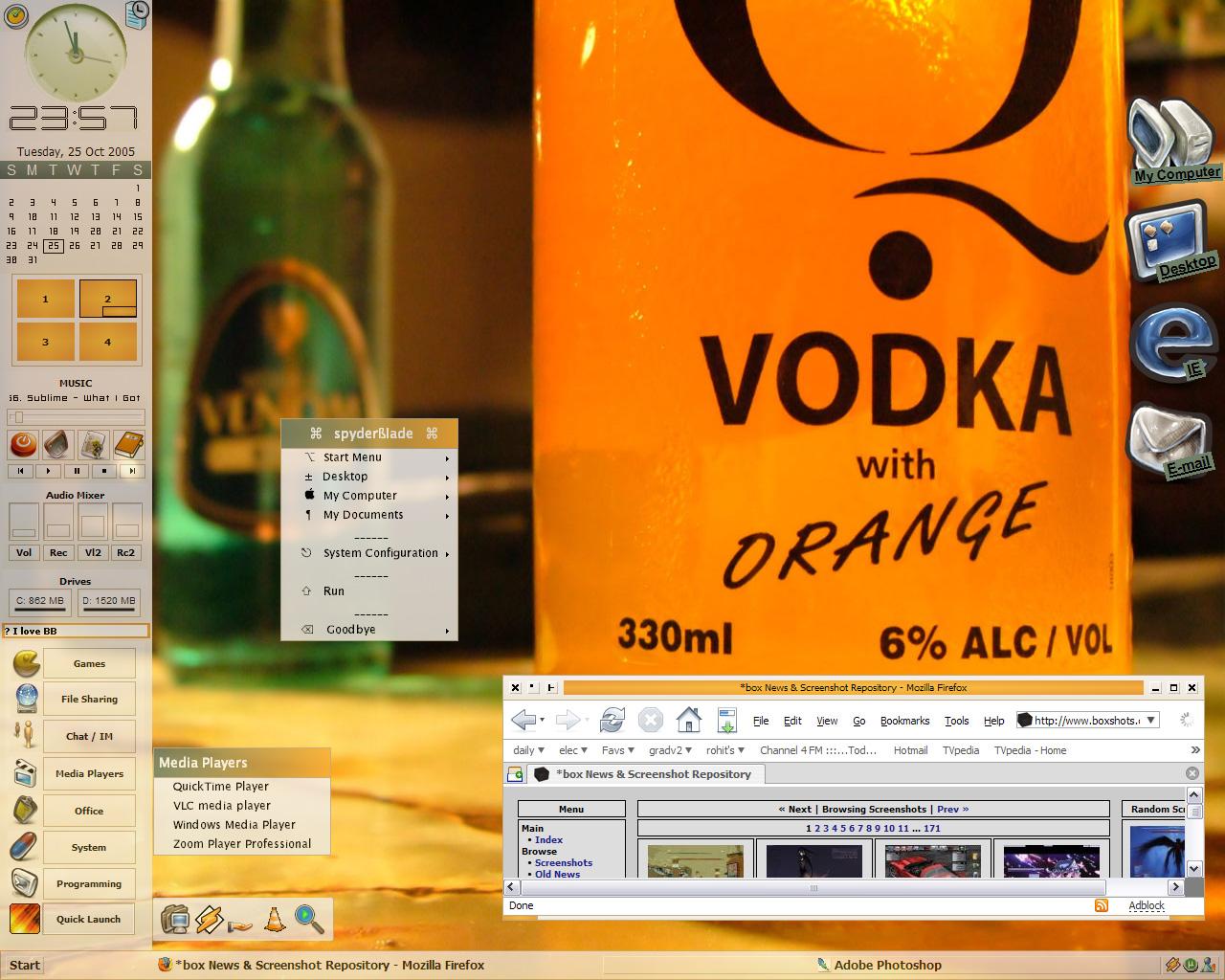Stop the music playback
This screenshot has height=980, width=1225.
[x=104, y=471]
